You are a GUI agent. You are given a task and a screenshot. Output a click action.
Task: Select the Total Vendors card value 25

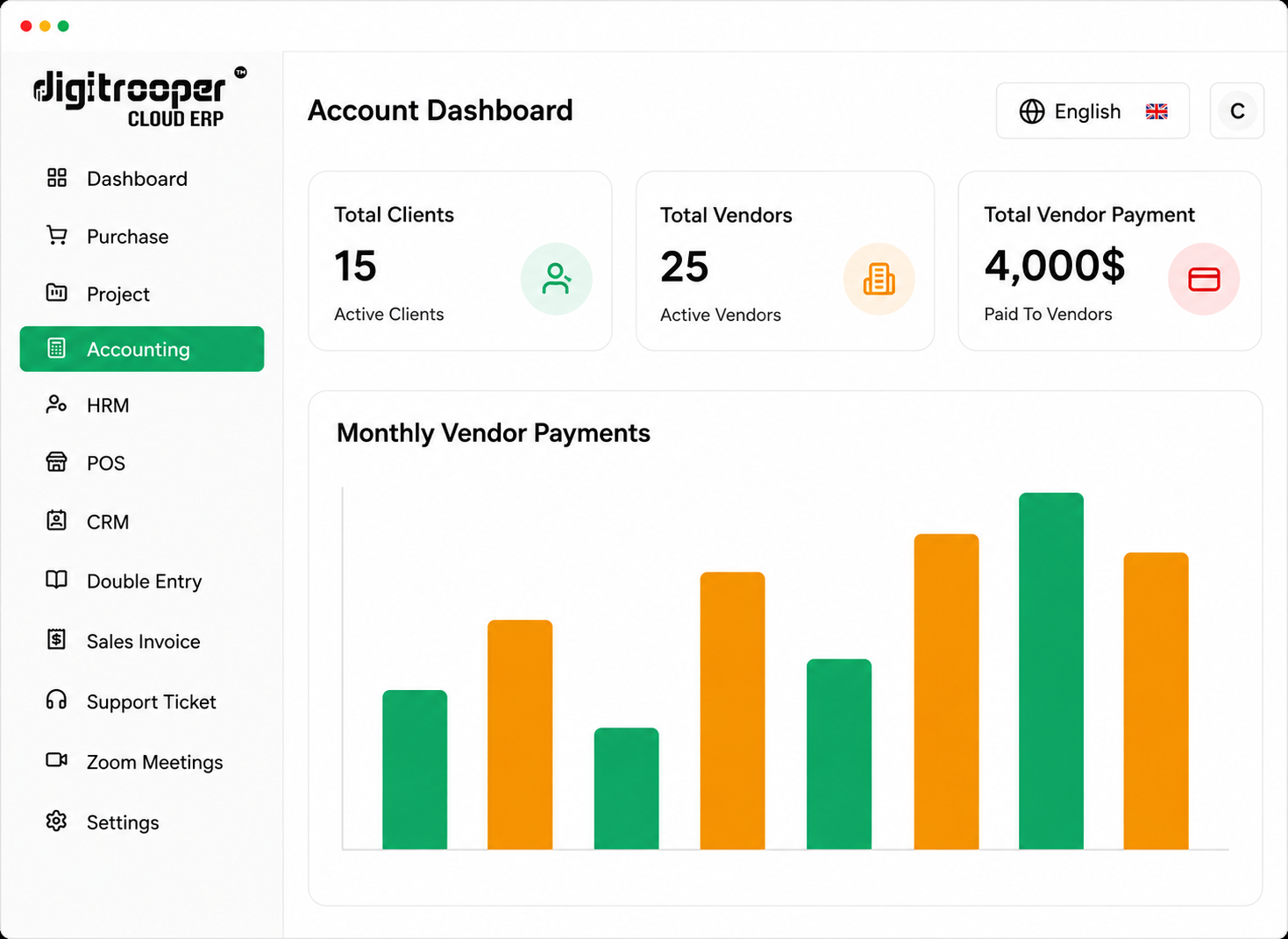coord(684,267)
